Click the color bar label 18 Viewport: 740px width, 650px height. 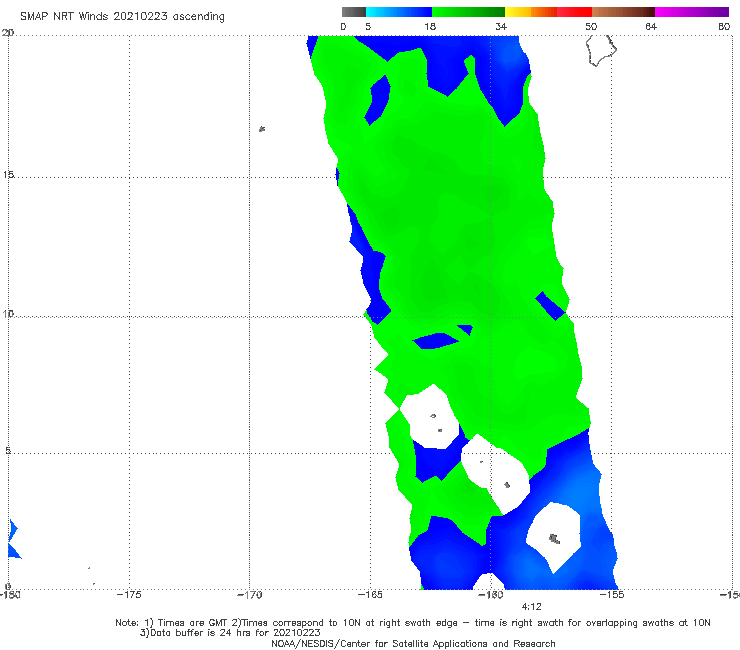pos(430,26)
